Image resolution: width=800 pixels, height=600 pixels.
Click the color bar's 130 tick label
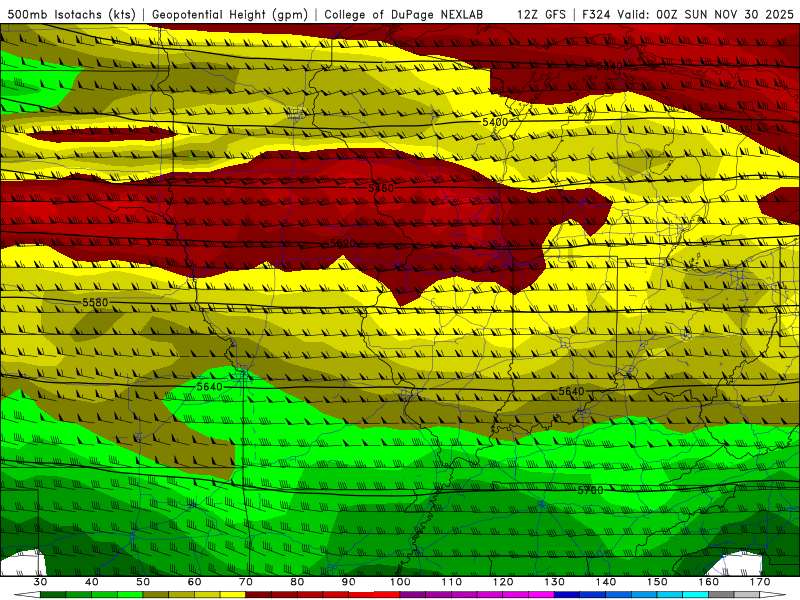click(555, 582)
